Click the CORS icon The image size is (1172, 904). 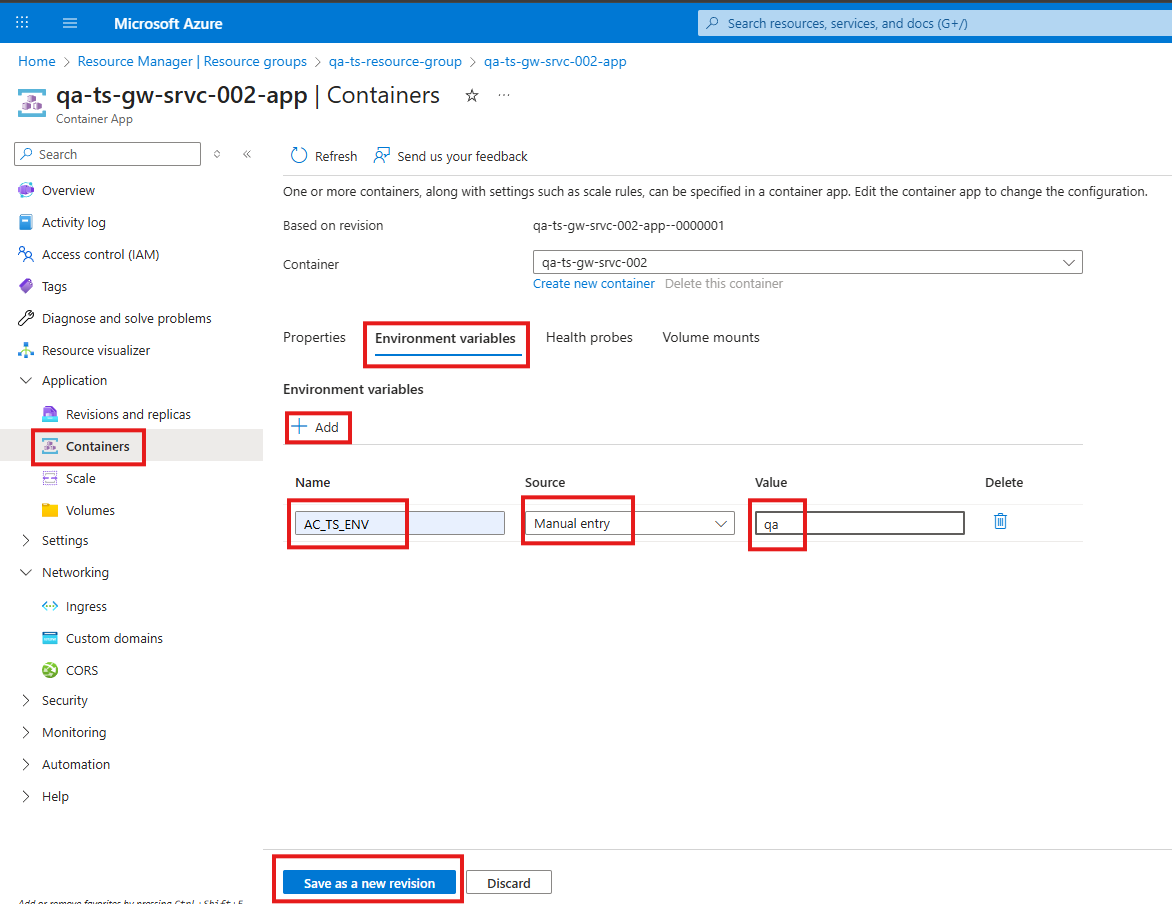point(50,670)
